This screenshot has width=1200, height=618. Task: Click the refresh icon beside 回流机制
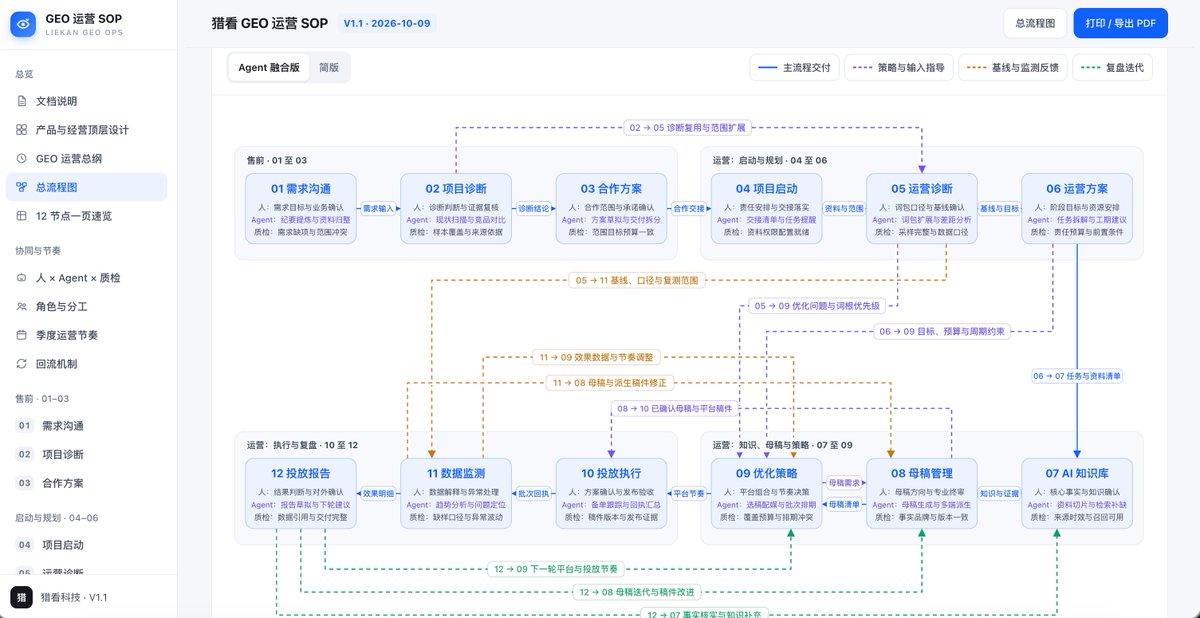pos(22,364)
